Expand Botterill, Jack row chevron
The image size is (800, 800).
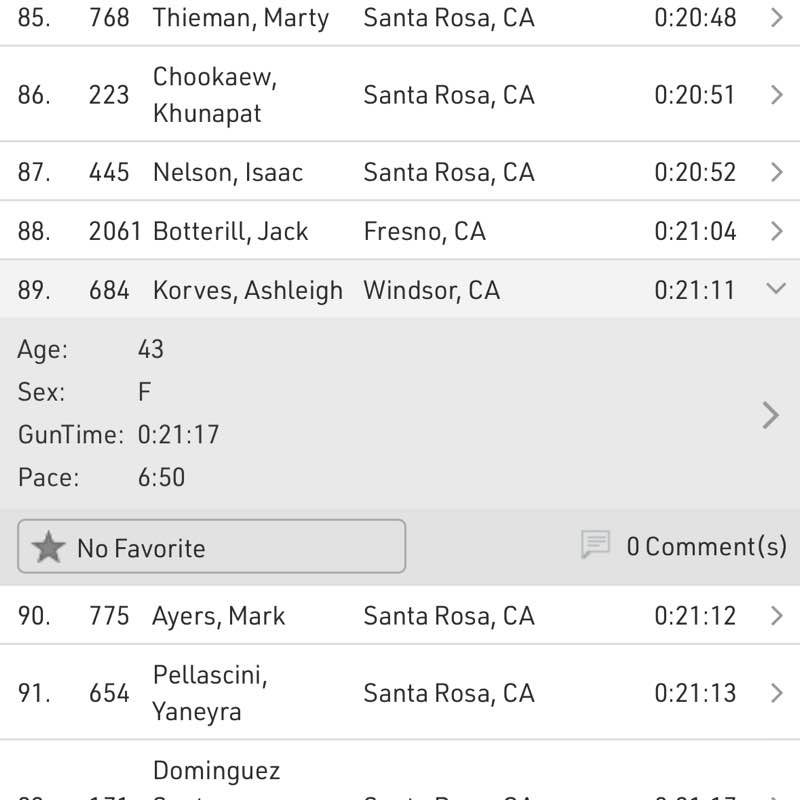pyautogui.click(x=777, y=231)
